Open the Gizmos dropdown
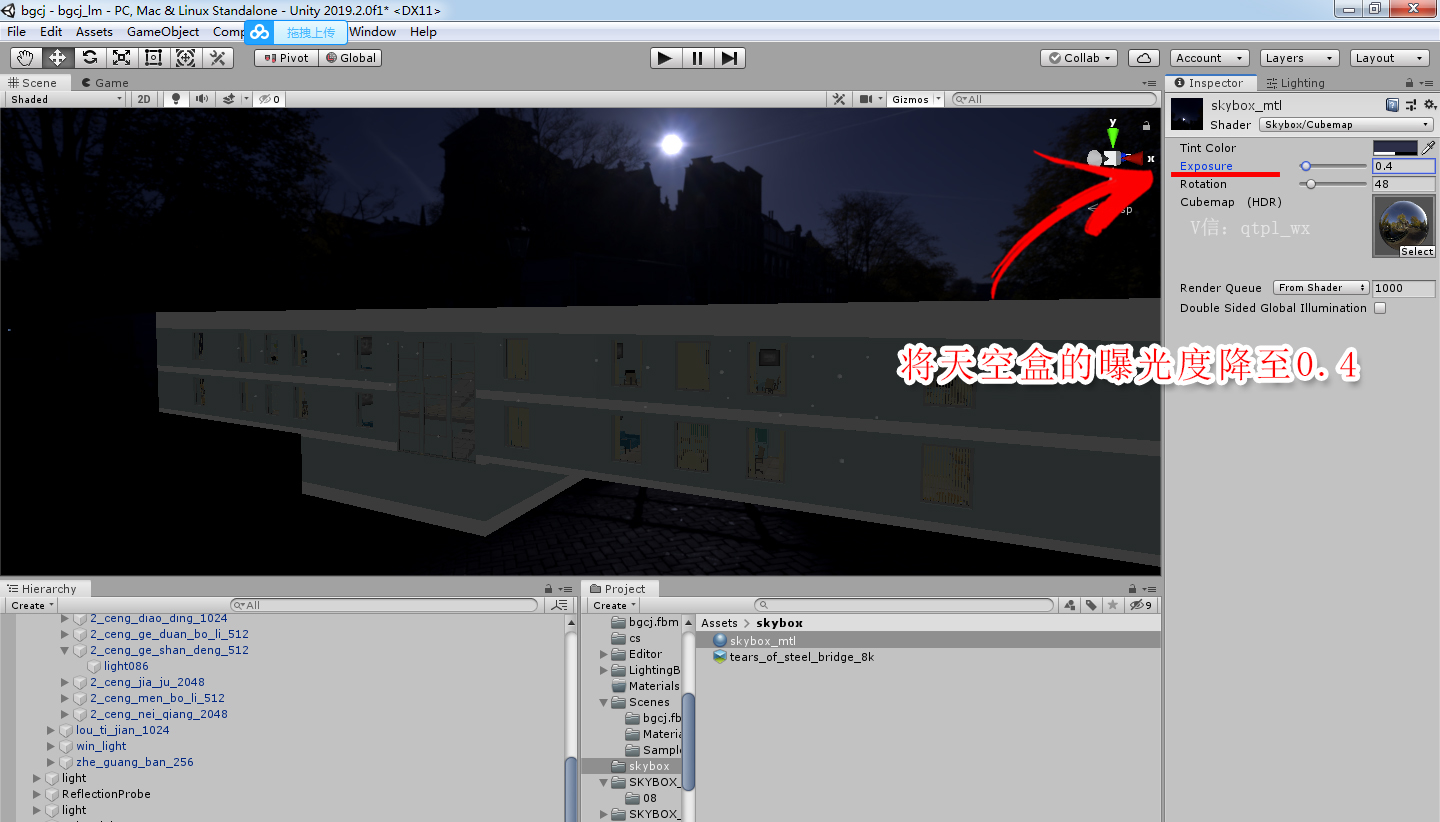Image resolution: width=1440 pixels, height=822 pixels. pyautogui.click(x=917, y=99)
